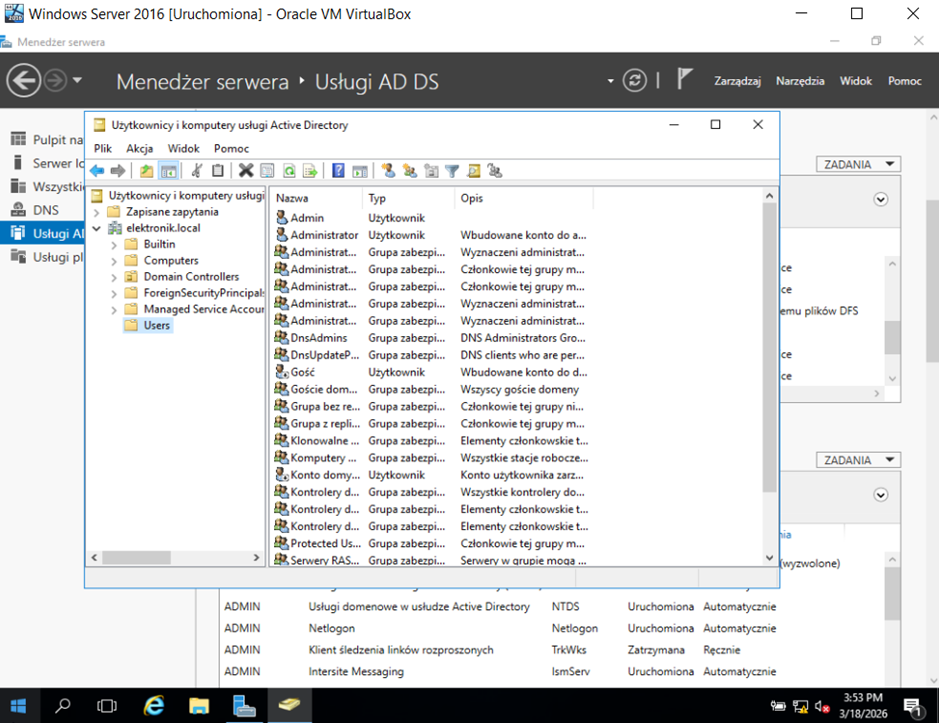Toggle the show/hide console tree toolbar icon
The width and height of the screenshot is (939, 723).
tap(168, 171)
